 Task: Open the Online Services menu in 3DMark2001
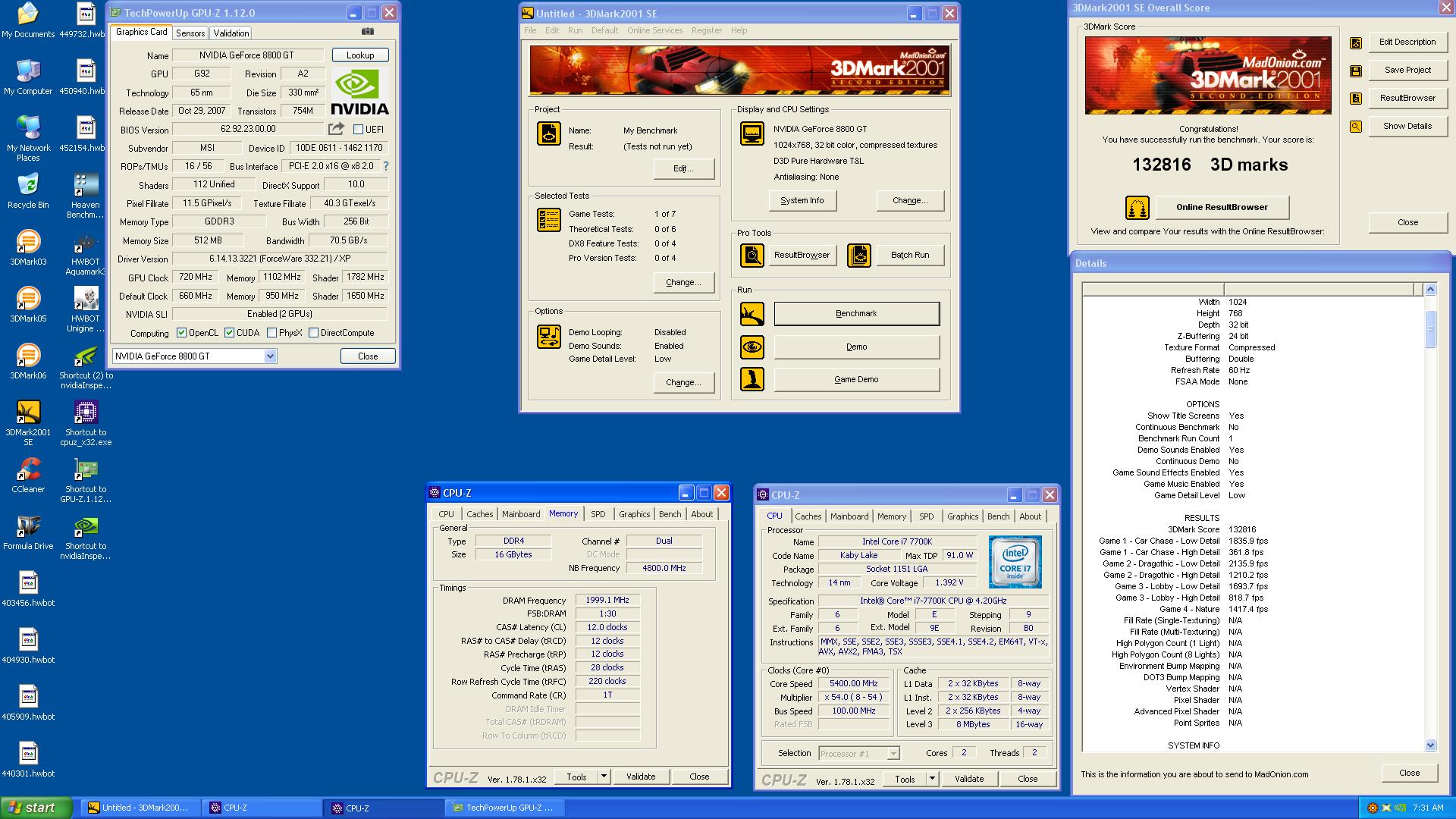click(x=654, y=30)
